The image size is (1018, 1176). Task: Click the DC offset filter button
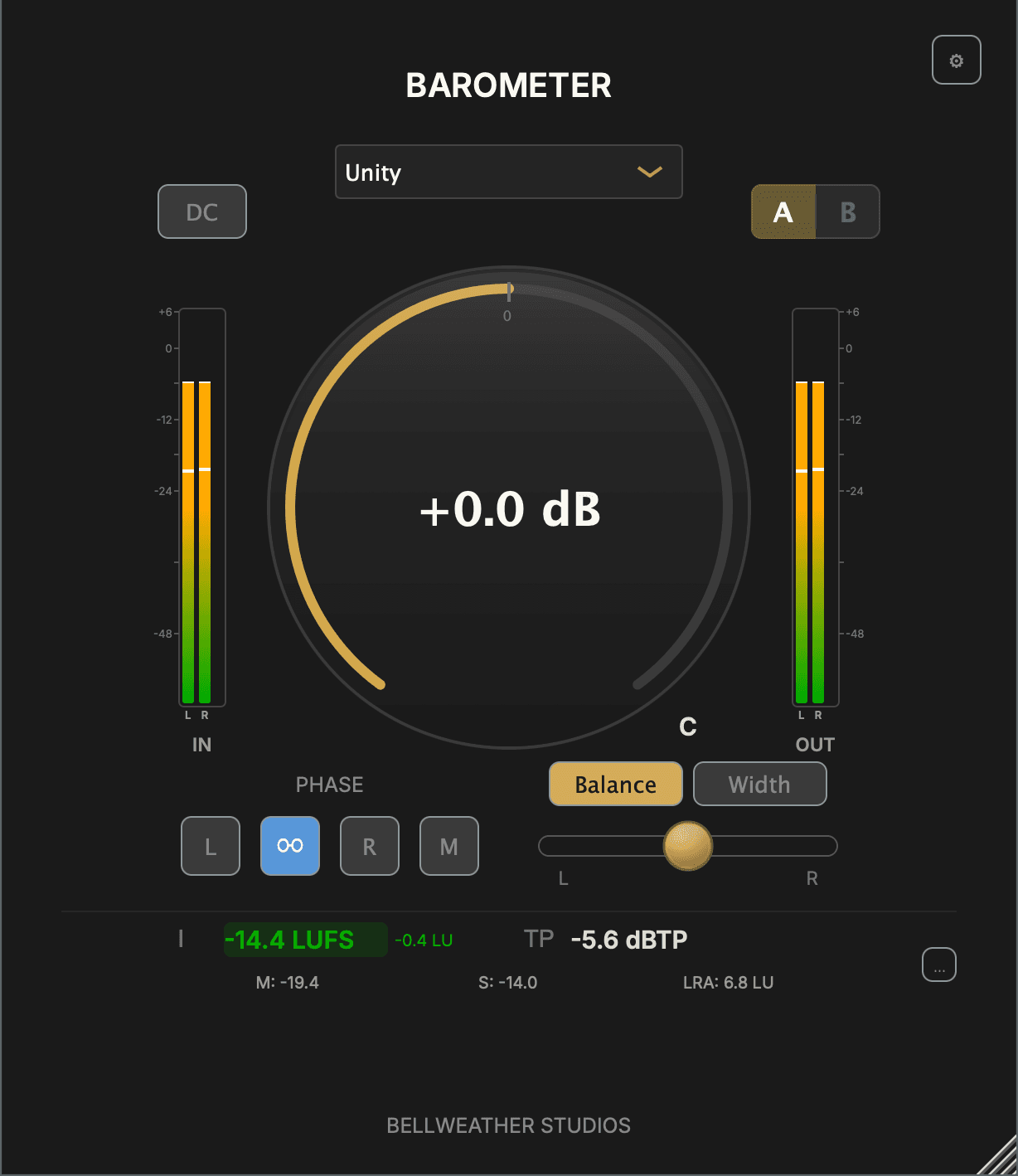[x=201, y=211]
